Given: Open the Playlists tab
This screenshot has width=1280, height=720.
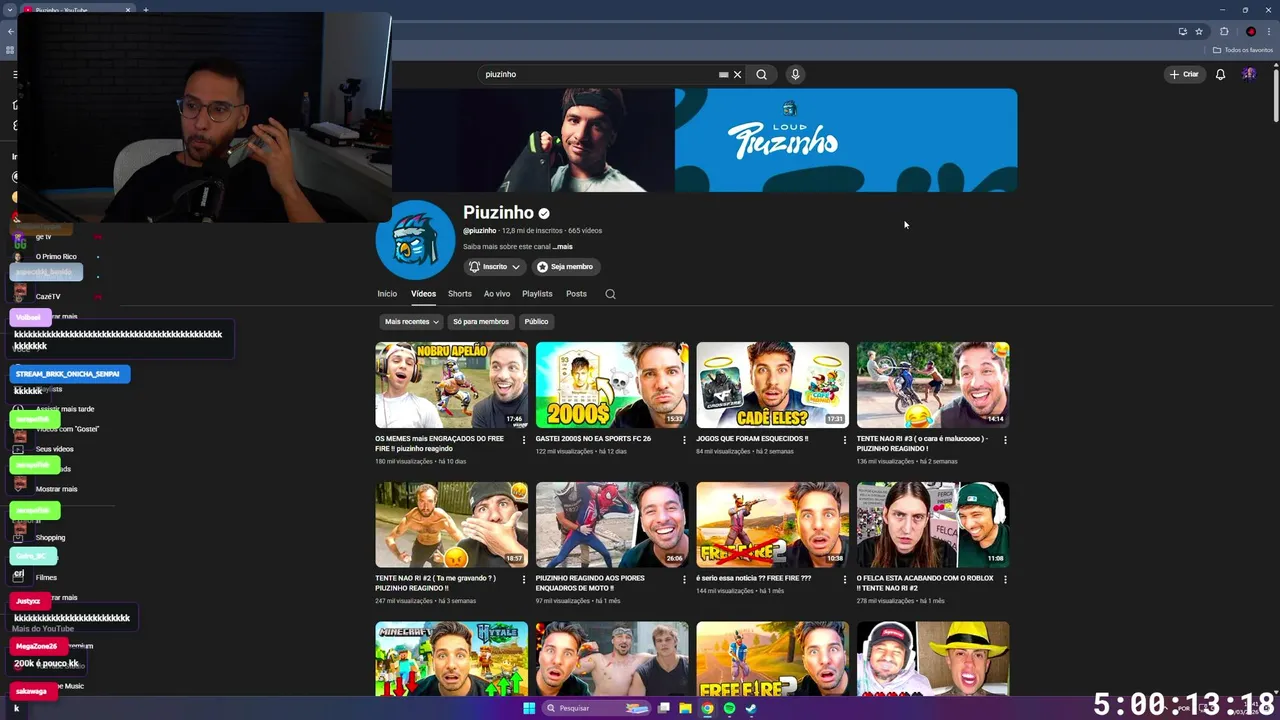Looking at the screenshot, I should (x=537, y=294).
